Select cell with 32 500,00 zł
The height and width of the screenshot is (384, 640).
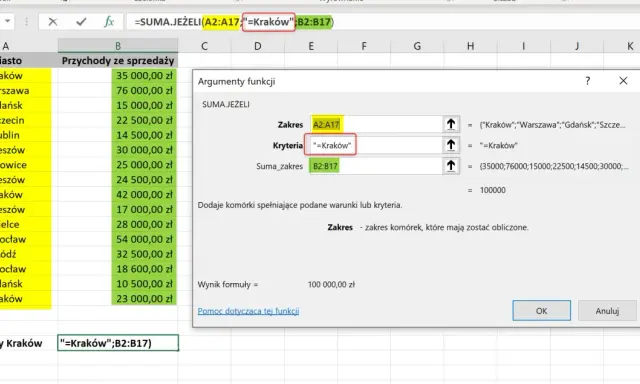118,254
